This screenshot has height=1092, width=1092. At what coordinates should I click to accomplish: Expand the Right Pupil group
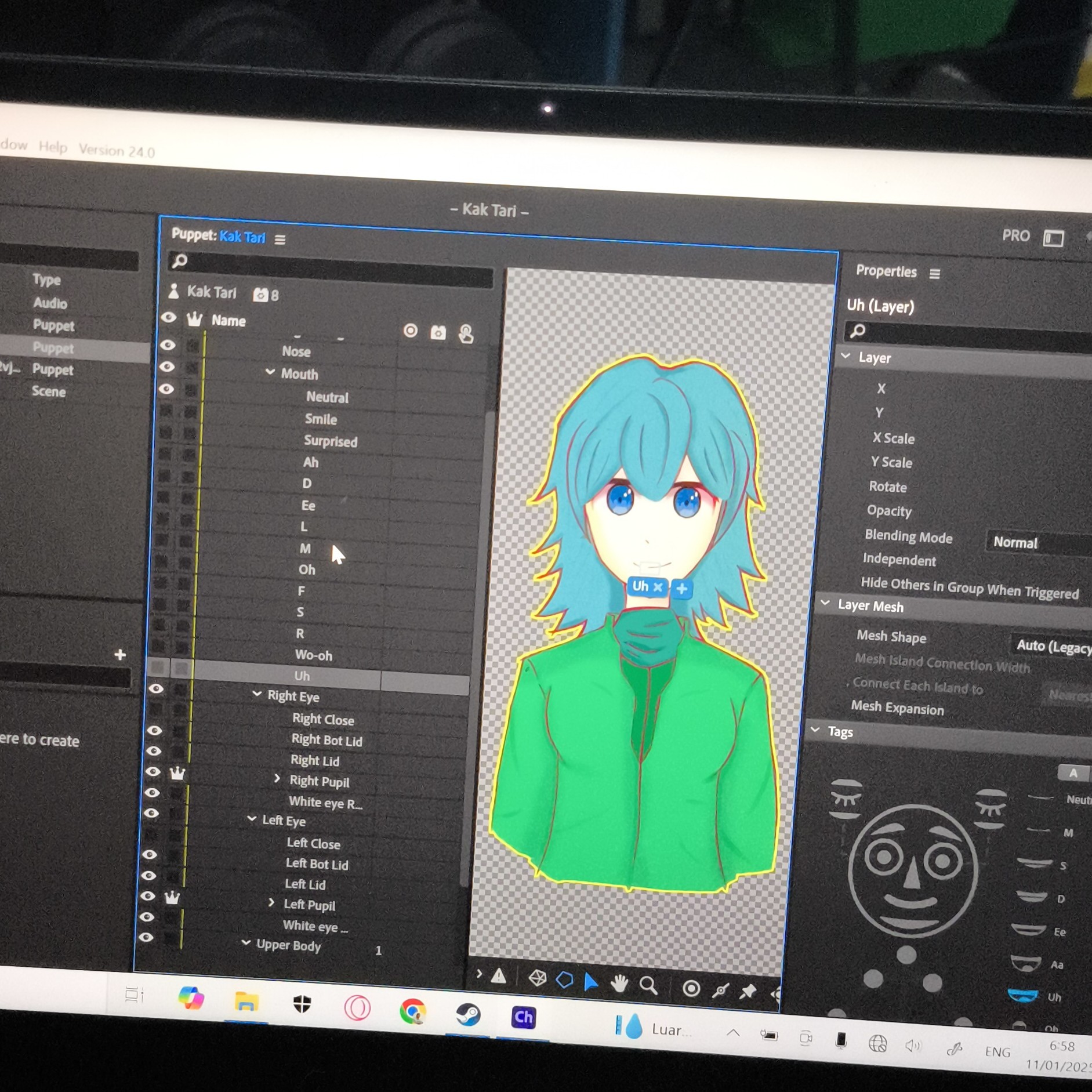[277, 778]
